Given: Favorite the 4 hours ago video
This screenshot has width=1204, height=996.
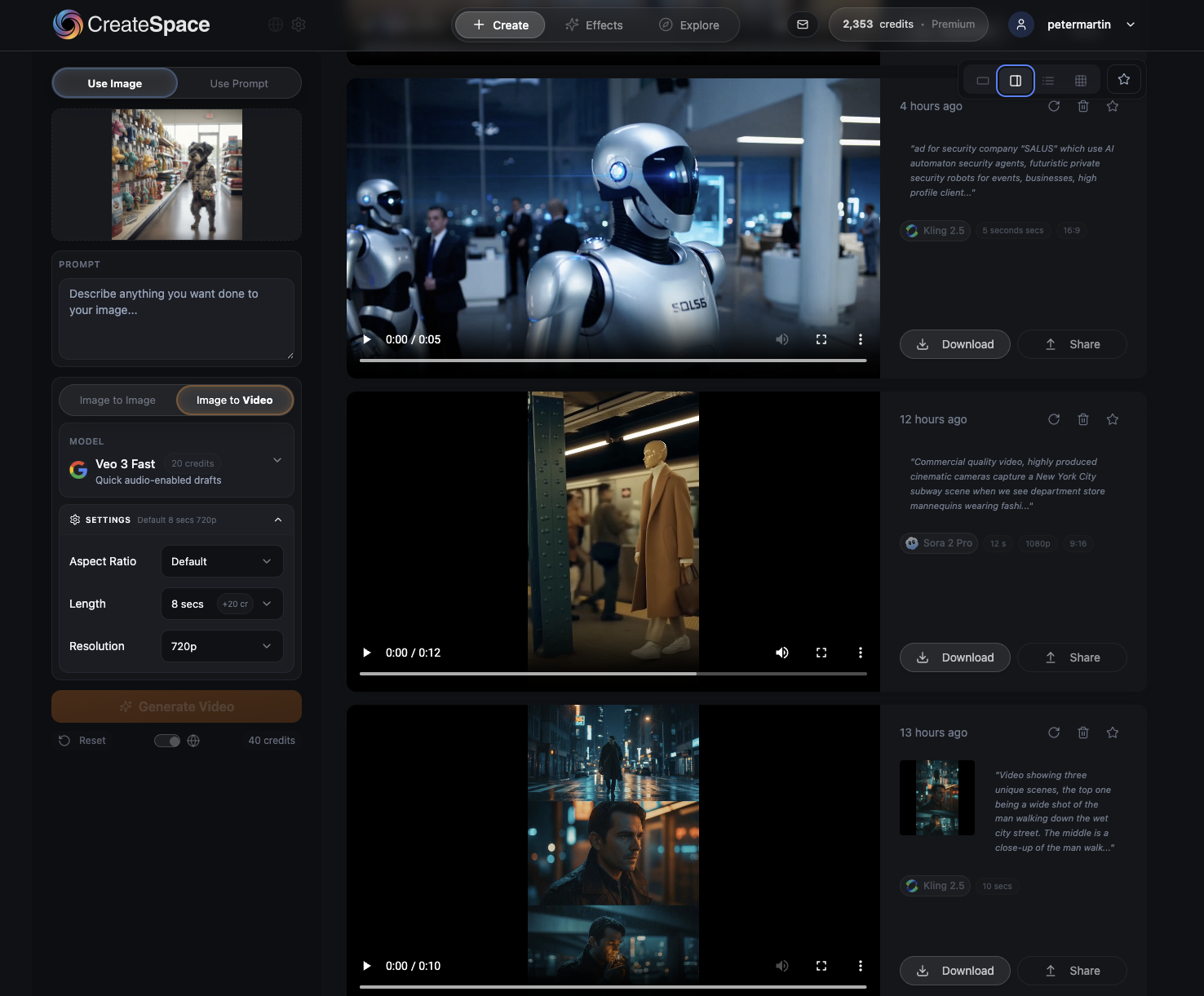Looking at the screenshot, I should point(1113,106).
